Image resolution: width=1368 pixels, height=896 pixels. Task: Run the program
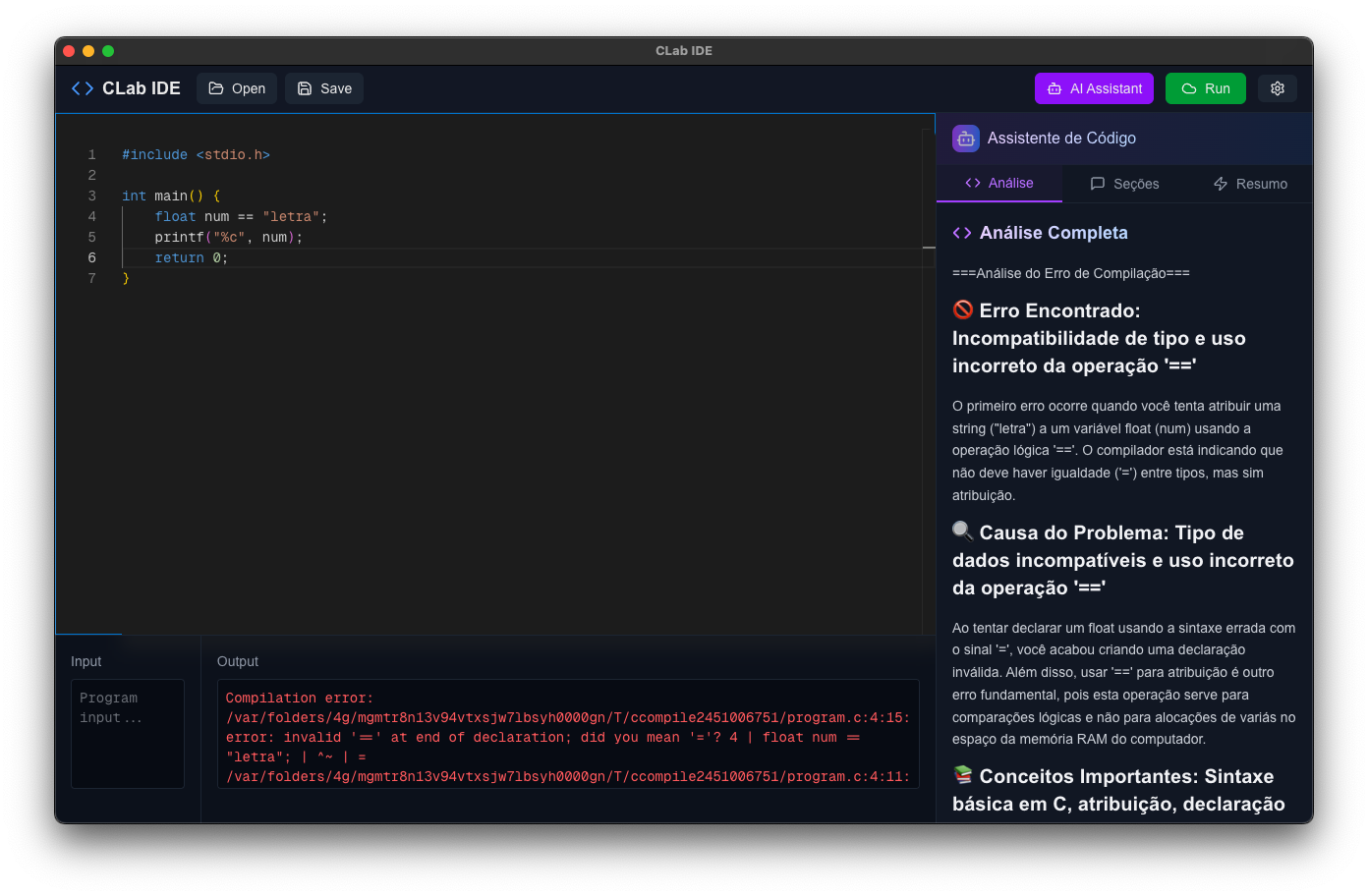(x=1206, y=88)
